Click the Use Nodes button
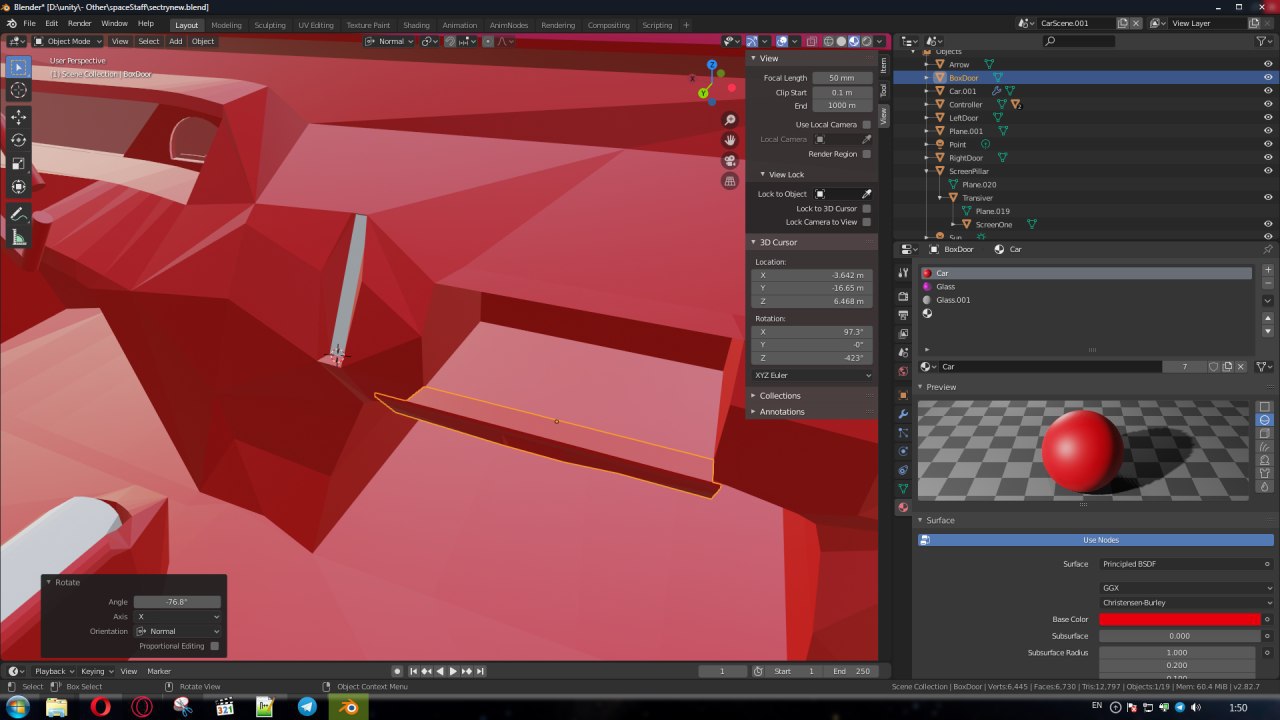 coord(1100,540)
